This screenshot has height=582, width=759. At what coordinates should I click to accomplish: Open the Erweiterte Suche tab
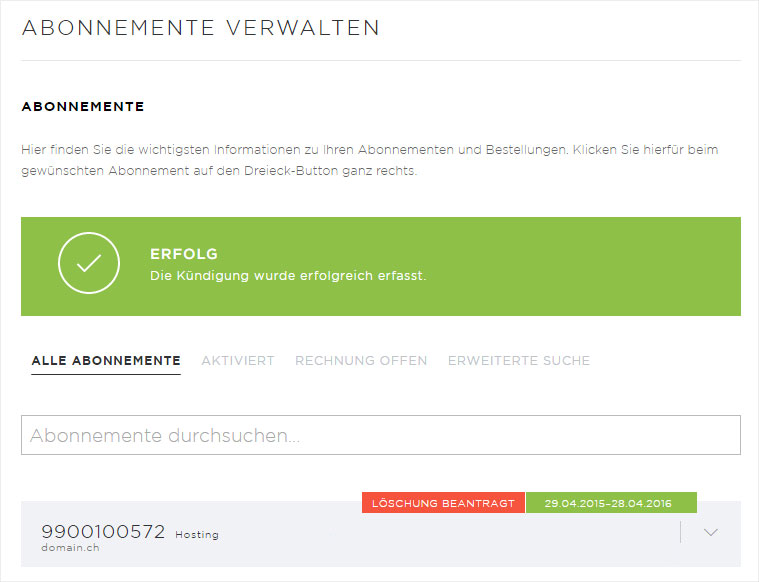pos(518,360)
